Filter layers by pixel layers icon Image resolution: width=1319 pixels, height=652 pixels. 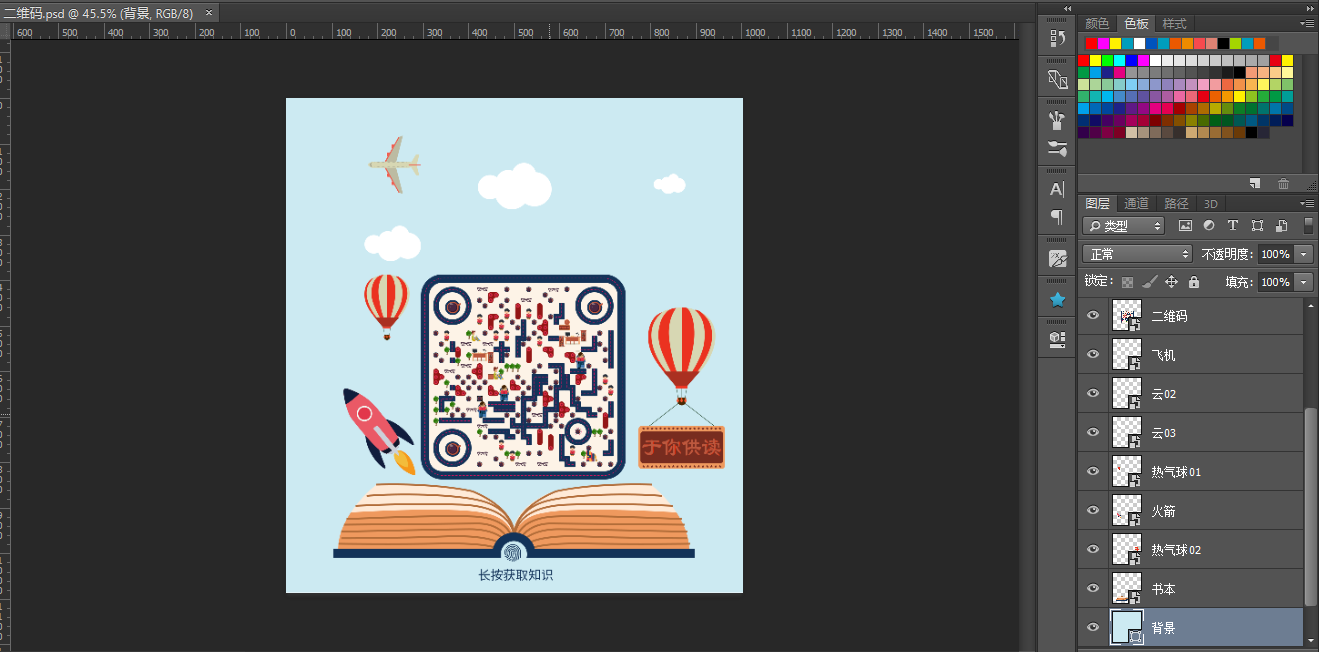pyautogui.click(x=1186, y=226)
